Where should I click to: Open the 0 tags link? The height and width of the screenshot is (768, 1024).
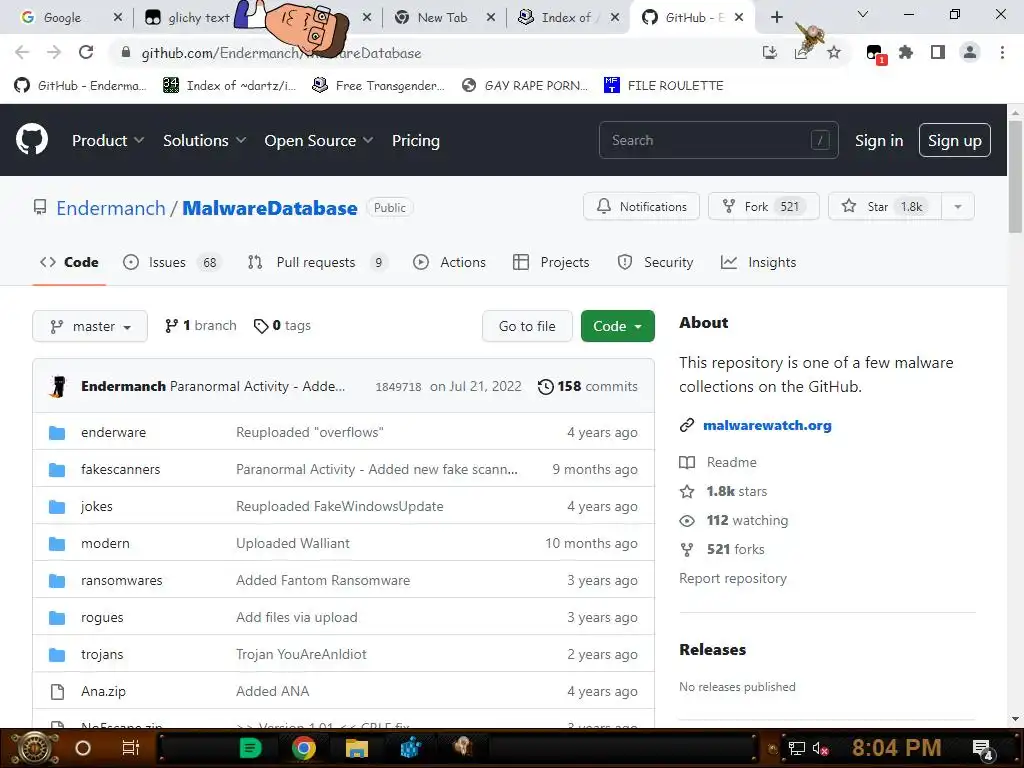282,325
